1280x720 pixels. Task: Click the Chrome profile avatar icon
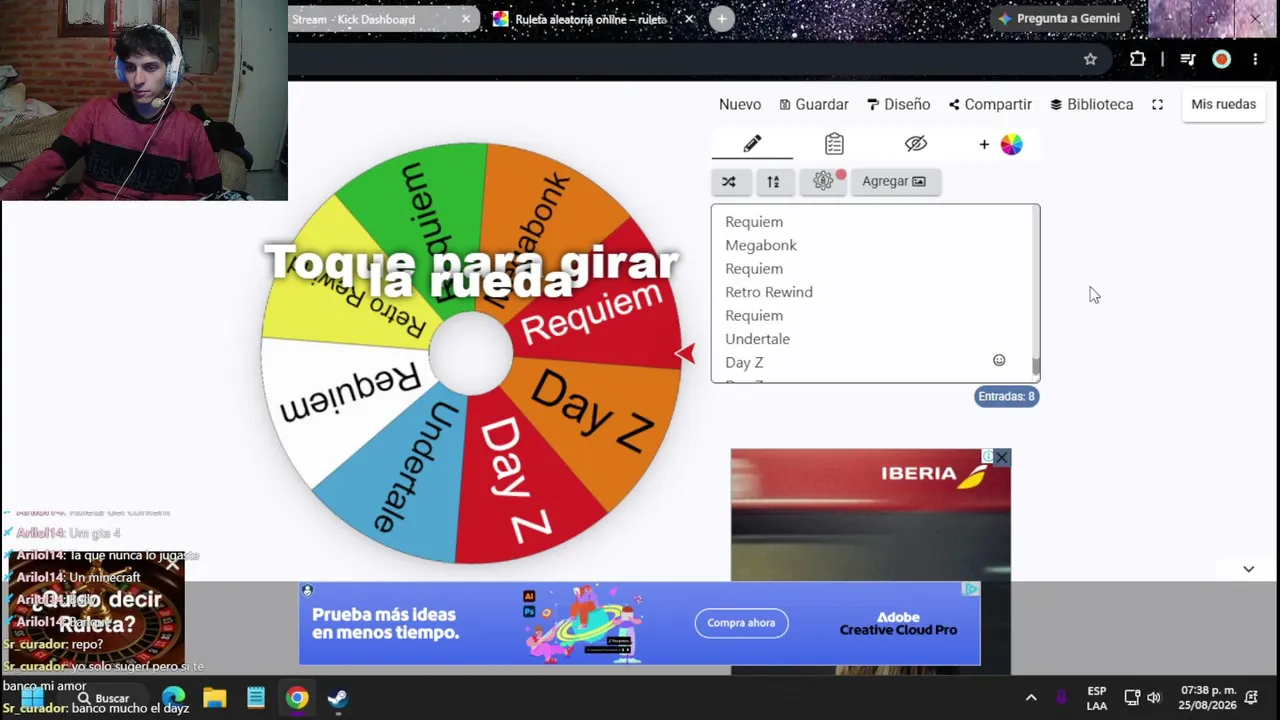[1221, 59]
